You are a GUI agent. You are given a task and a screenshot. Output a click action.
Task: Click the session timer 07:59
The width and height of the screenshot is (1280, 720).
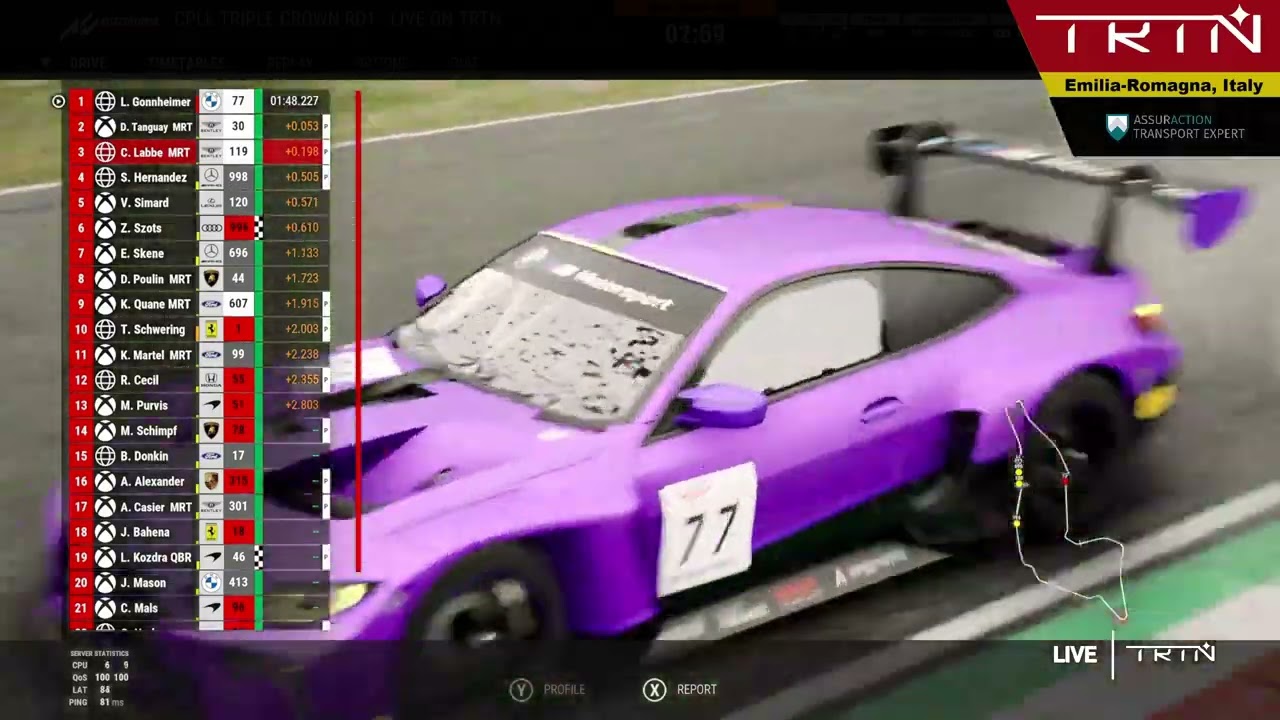pyautogui.click(x=695, y=35)
